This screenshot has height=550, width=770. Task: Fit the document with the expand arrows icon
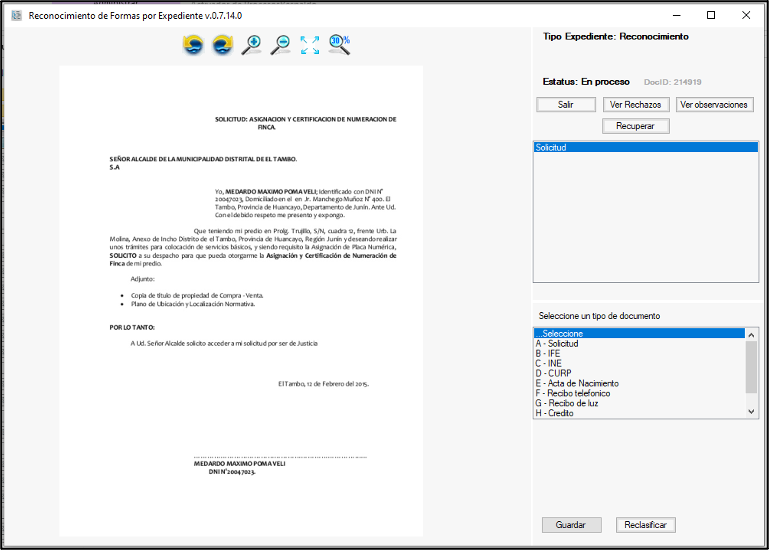310,45
